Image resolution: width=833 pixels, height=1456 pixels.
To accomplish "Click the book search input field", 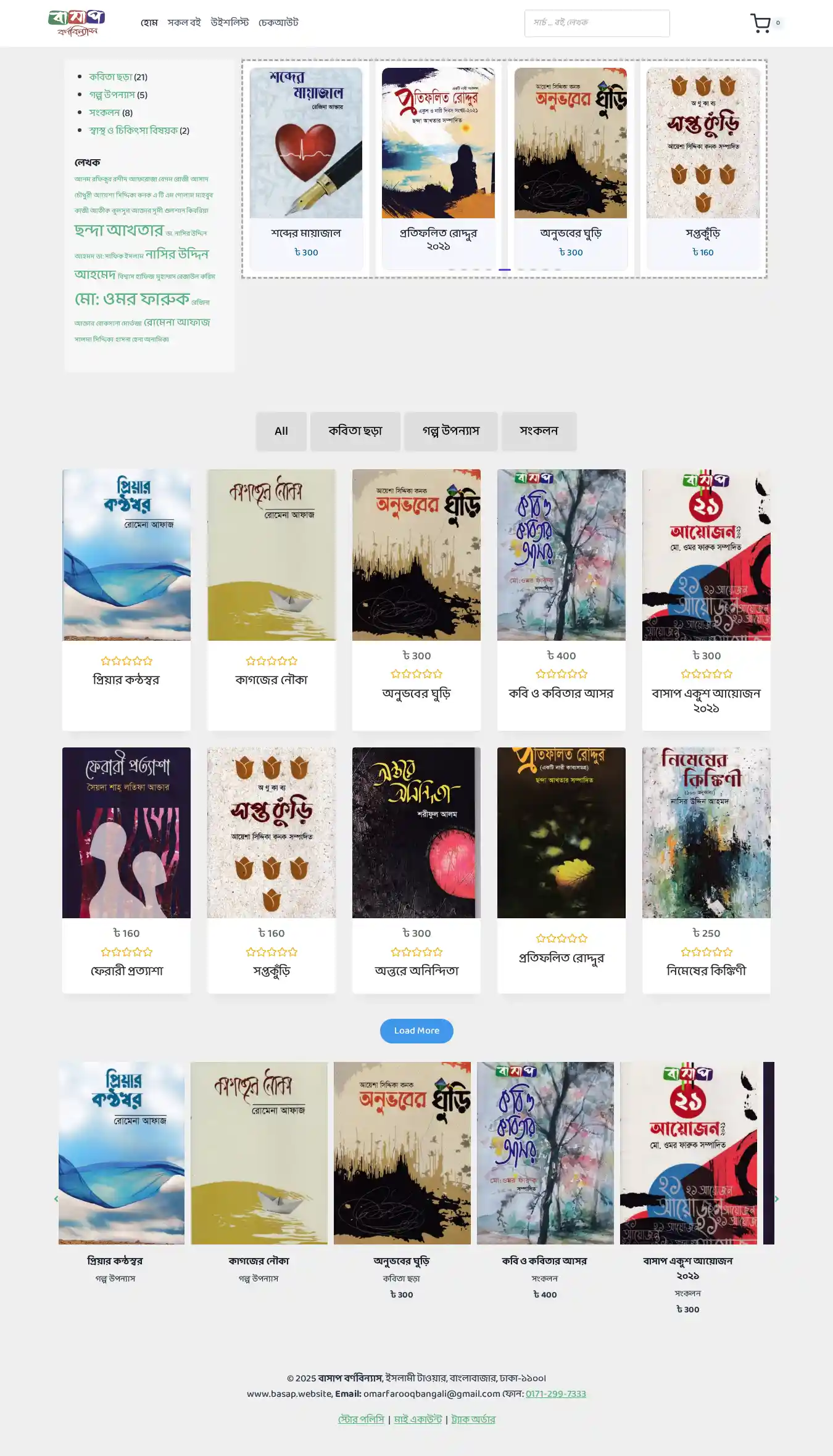I will pyautogui.click(x=597, y=23).
